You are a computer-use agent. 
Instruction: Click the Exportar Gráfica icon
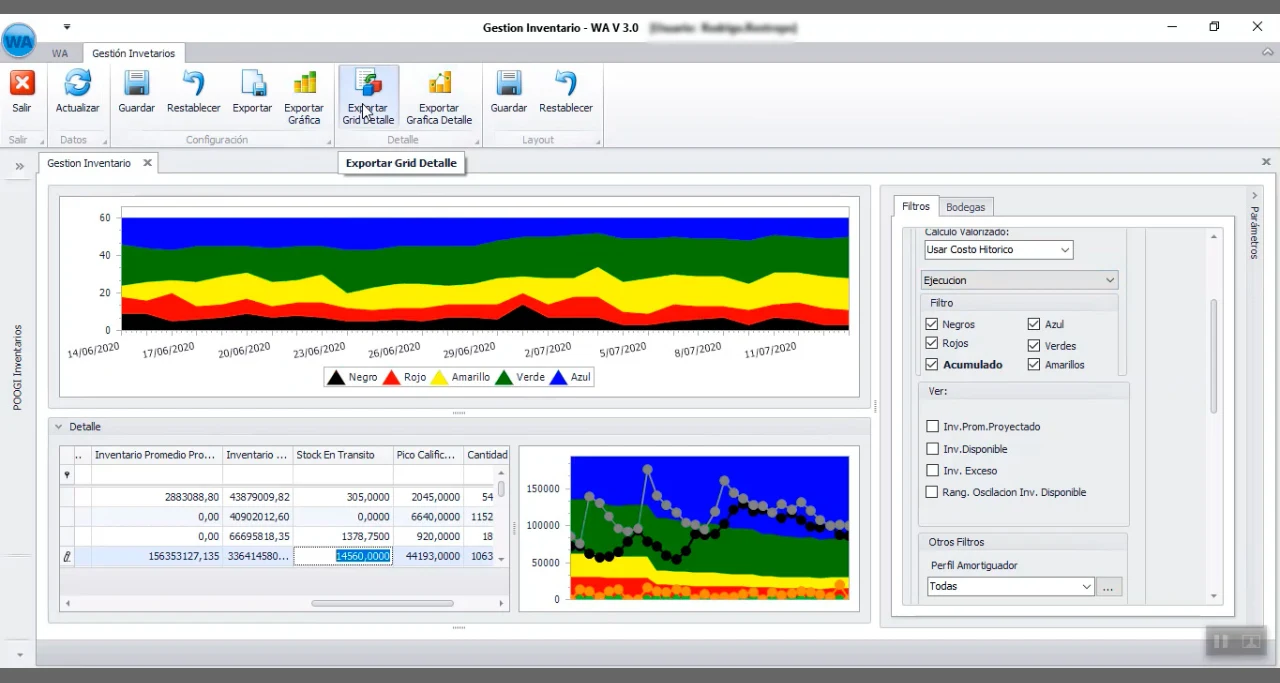[304, 84]
